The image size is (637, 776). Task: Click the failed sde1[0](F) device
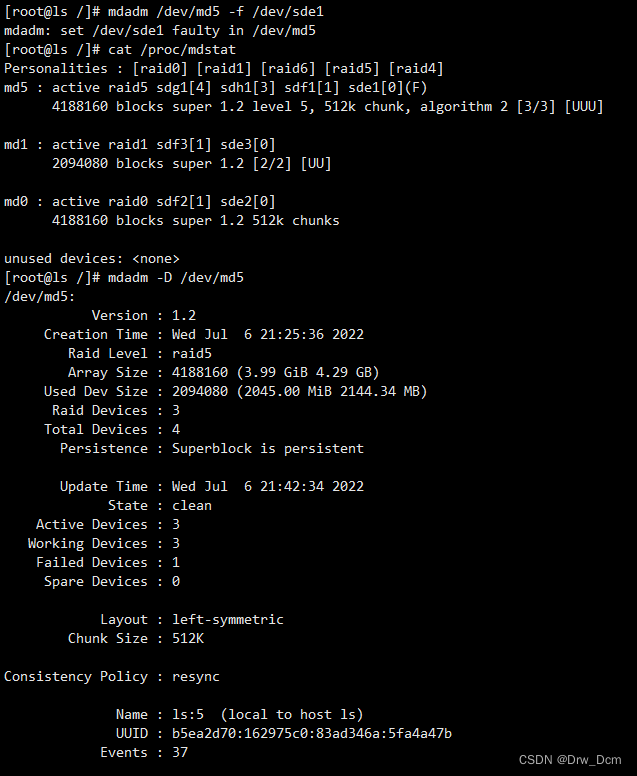(388, 88)
